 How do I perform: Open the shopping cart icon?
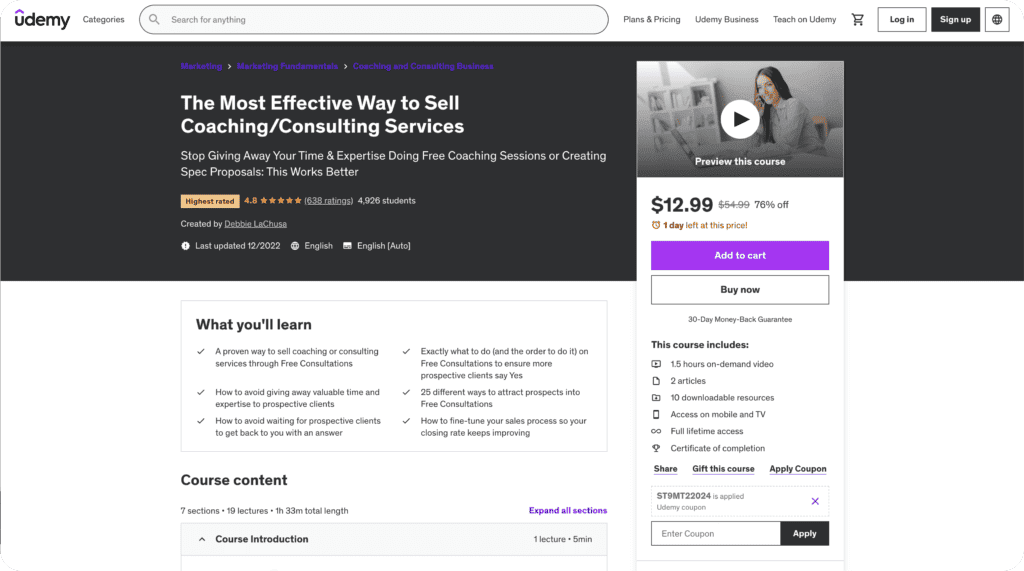857,19
